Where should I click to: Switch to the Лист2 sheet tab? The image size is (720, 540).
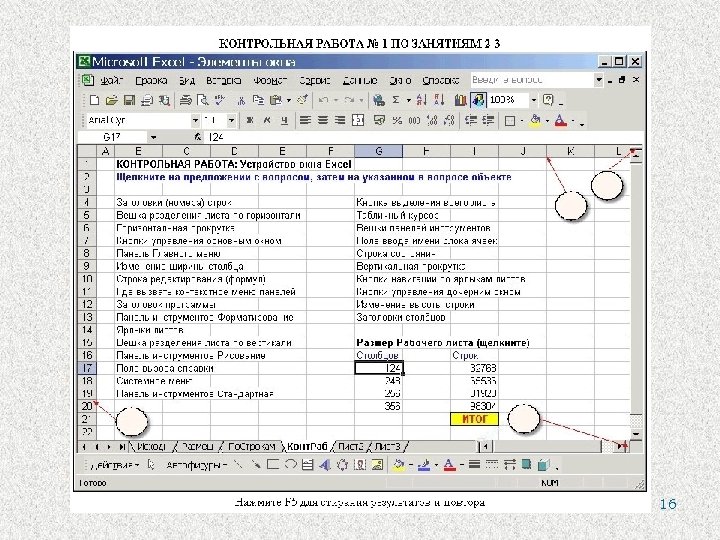(x=351, y=446)
